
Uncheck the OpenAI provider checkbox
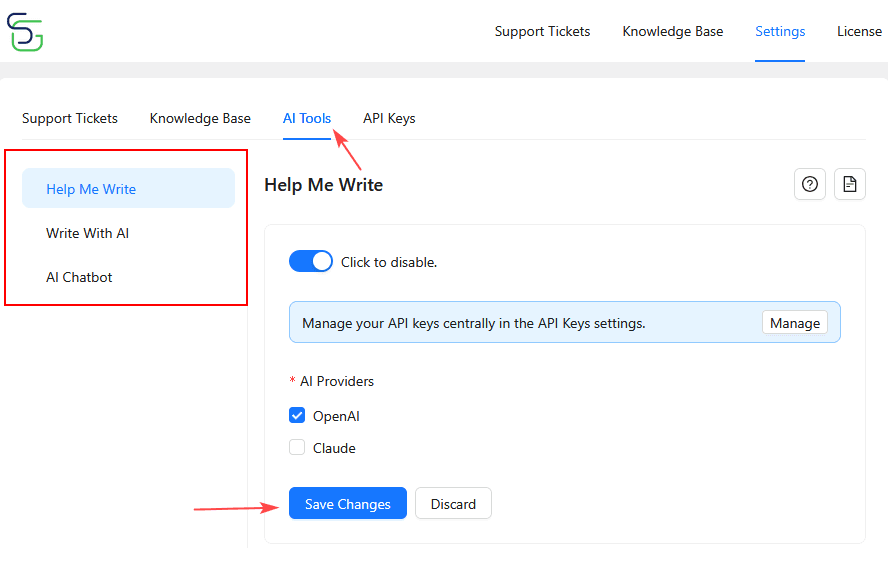297,416
